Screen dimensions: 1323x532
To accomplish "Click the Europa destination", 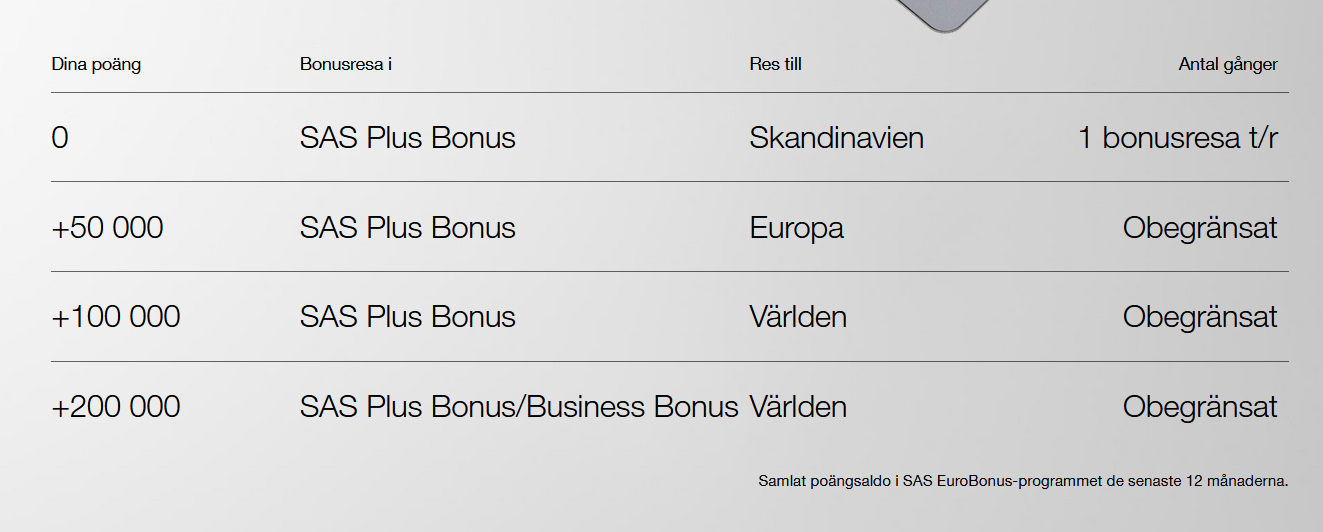I will click(796, 228).
